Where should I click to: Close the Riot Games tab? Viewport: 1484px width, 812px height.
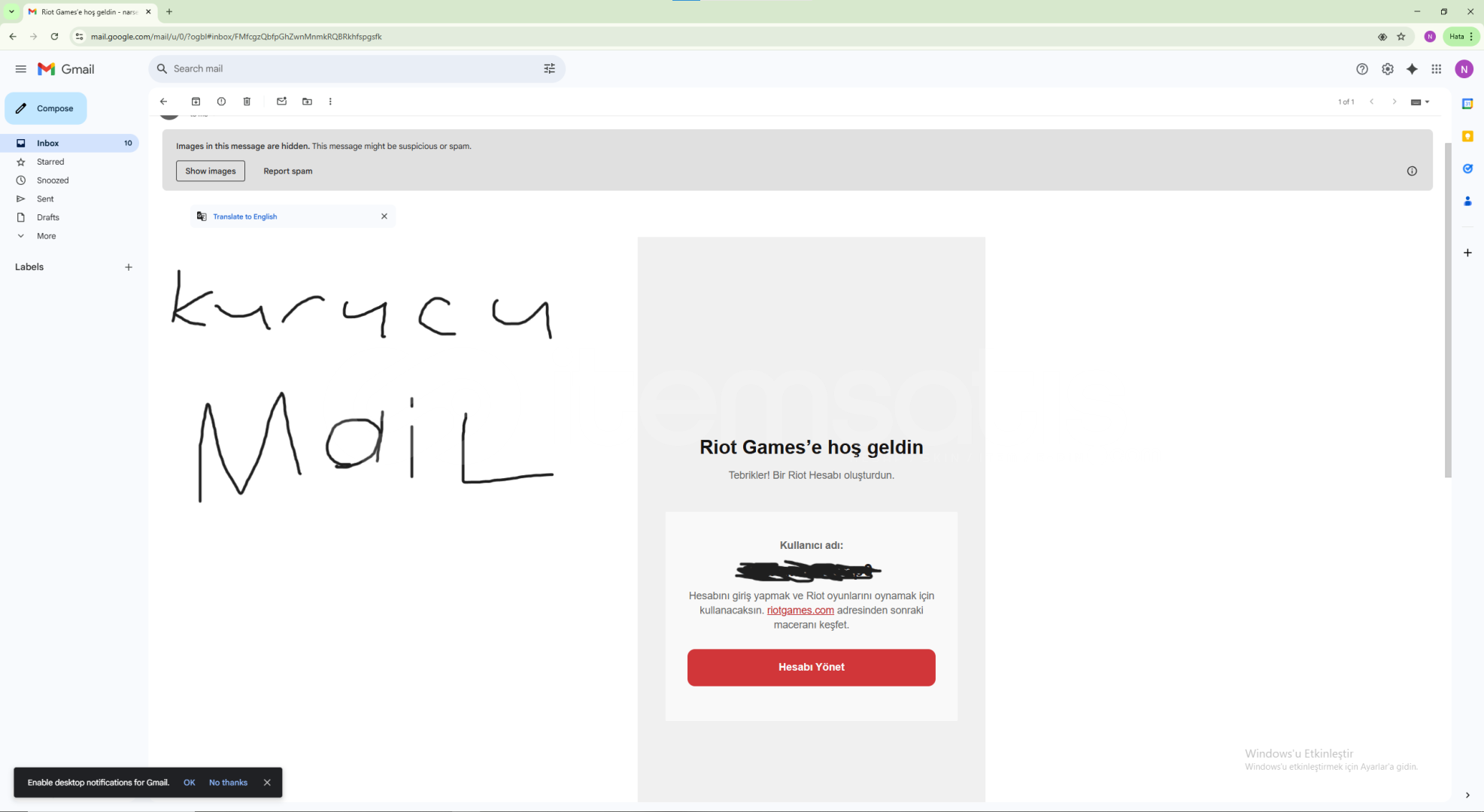148,12
